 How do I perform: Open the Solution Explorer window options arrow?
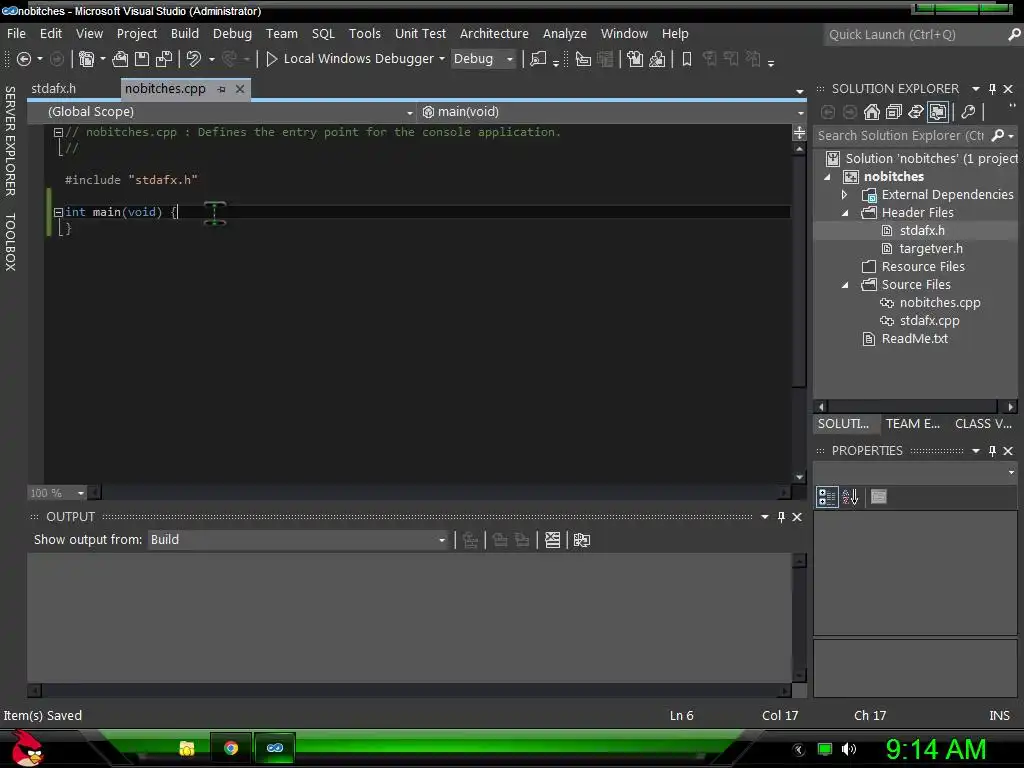coord(976,89)
